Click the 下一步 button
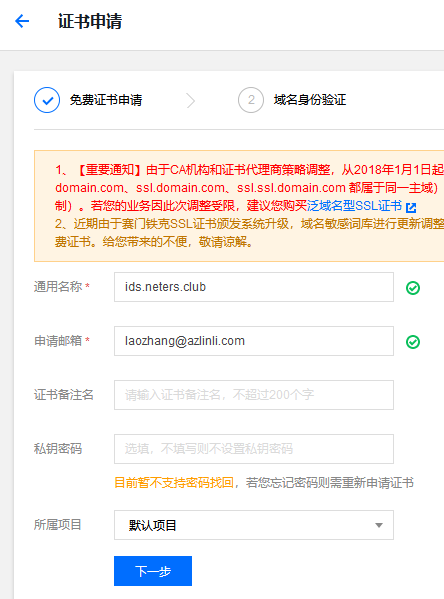Viewport: 444px width, 599px height. pyautogui.click(x=153, y=571)
